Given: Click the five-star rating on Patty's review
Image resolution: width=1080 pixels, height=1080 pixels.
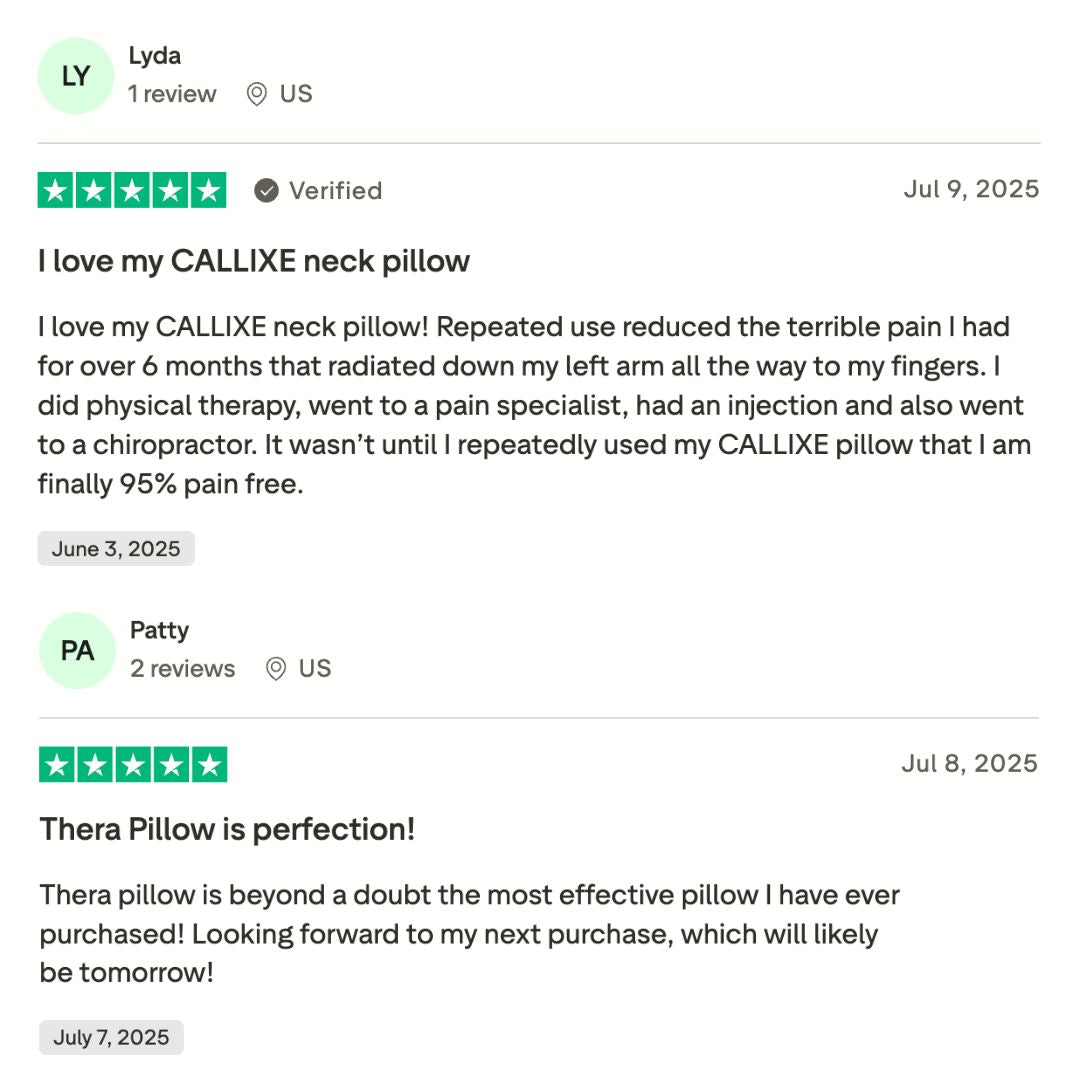Looking at the screenshot, I should coord(133,765).
